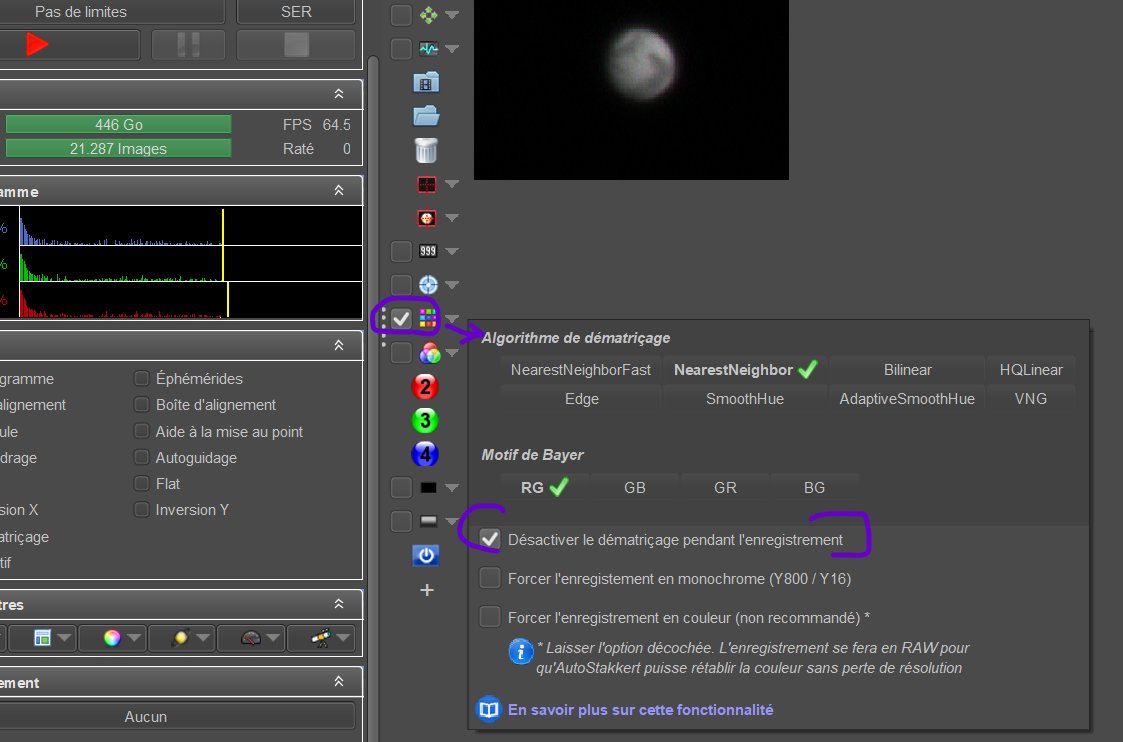The width and height of the screenshot is (1123, 742).
Task: Click the colored Bayer grid icon
Action: tap(428, 318)
